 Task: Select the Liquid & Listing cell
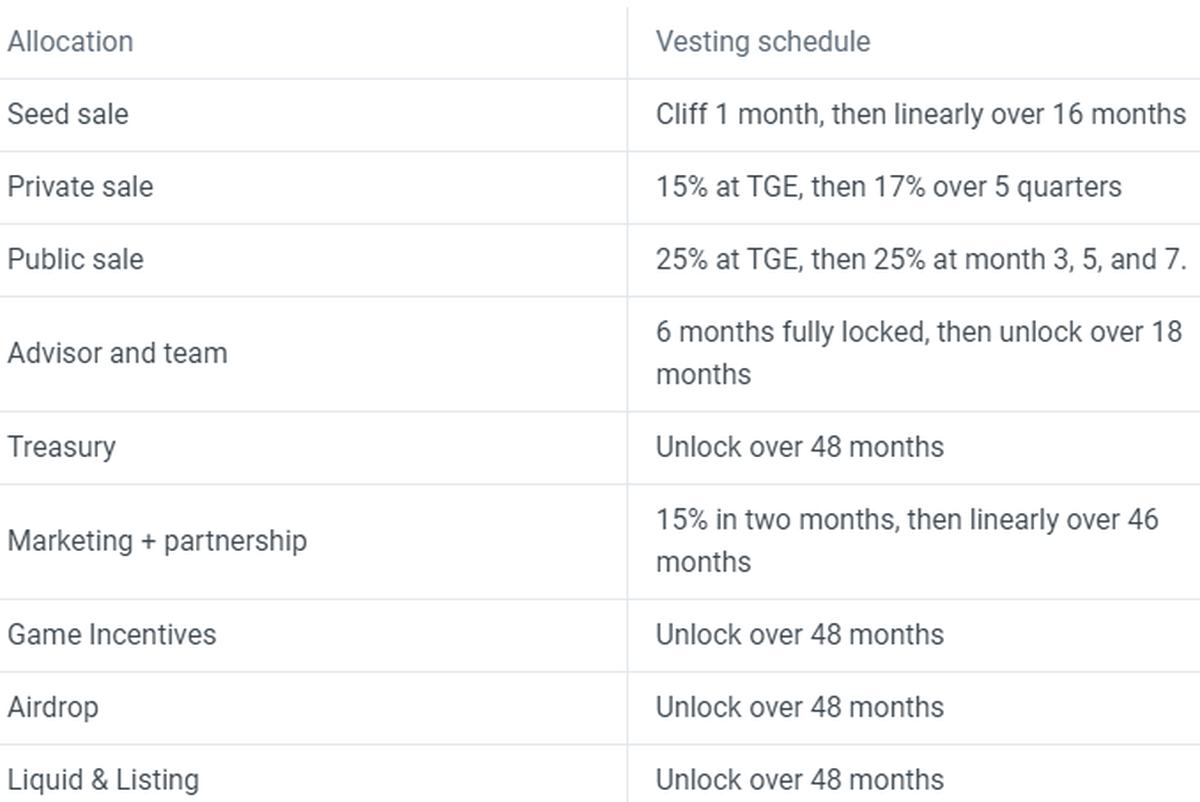103,779
